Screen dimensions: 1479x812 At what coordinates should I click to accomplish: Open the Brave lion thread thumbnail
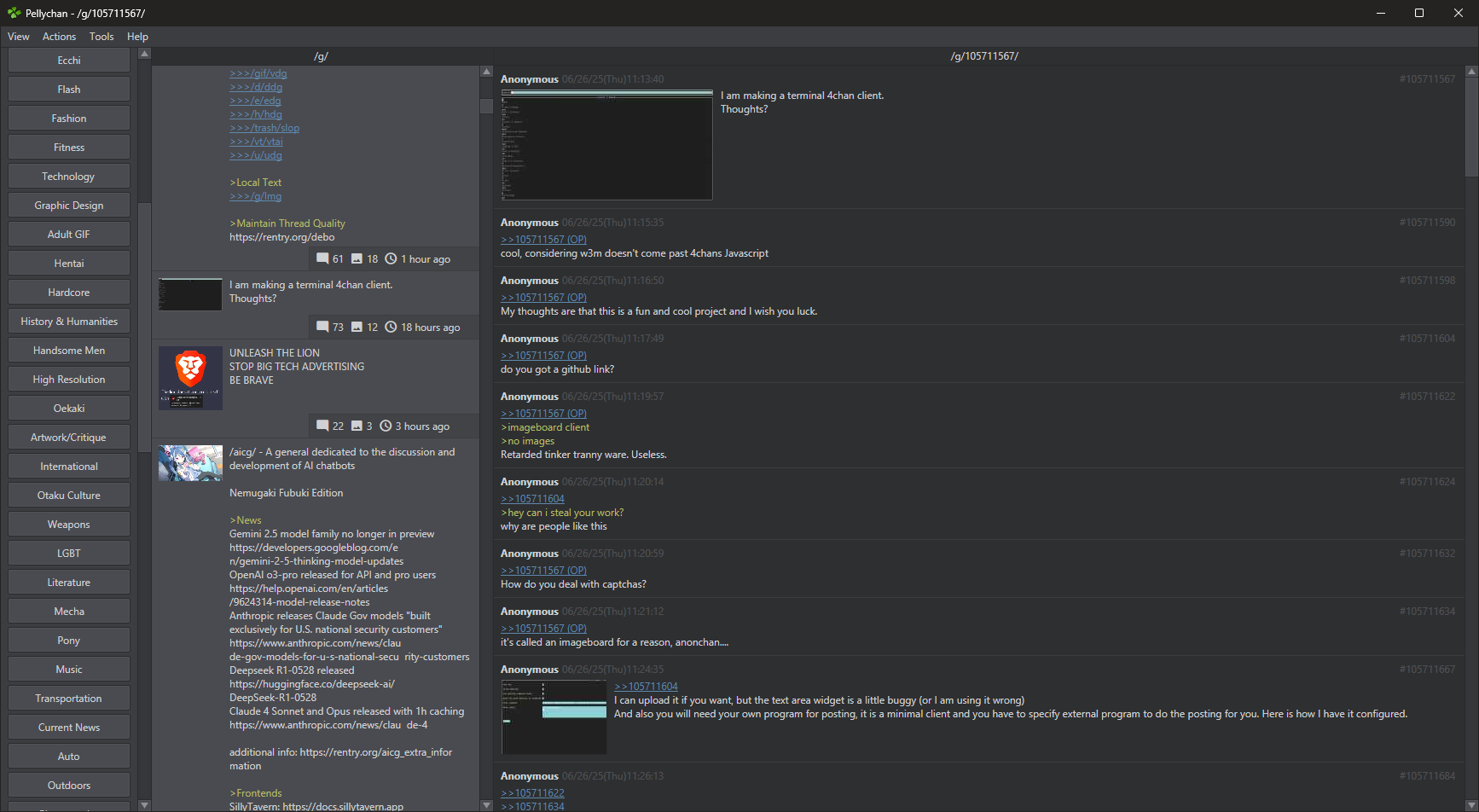pyautogui.click(x=190, y=378)
